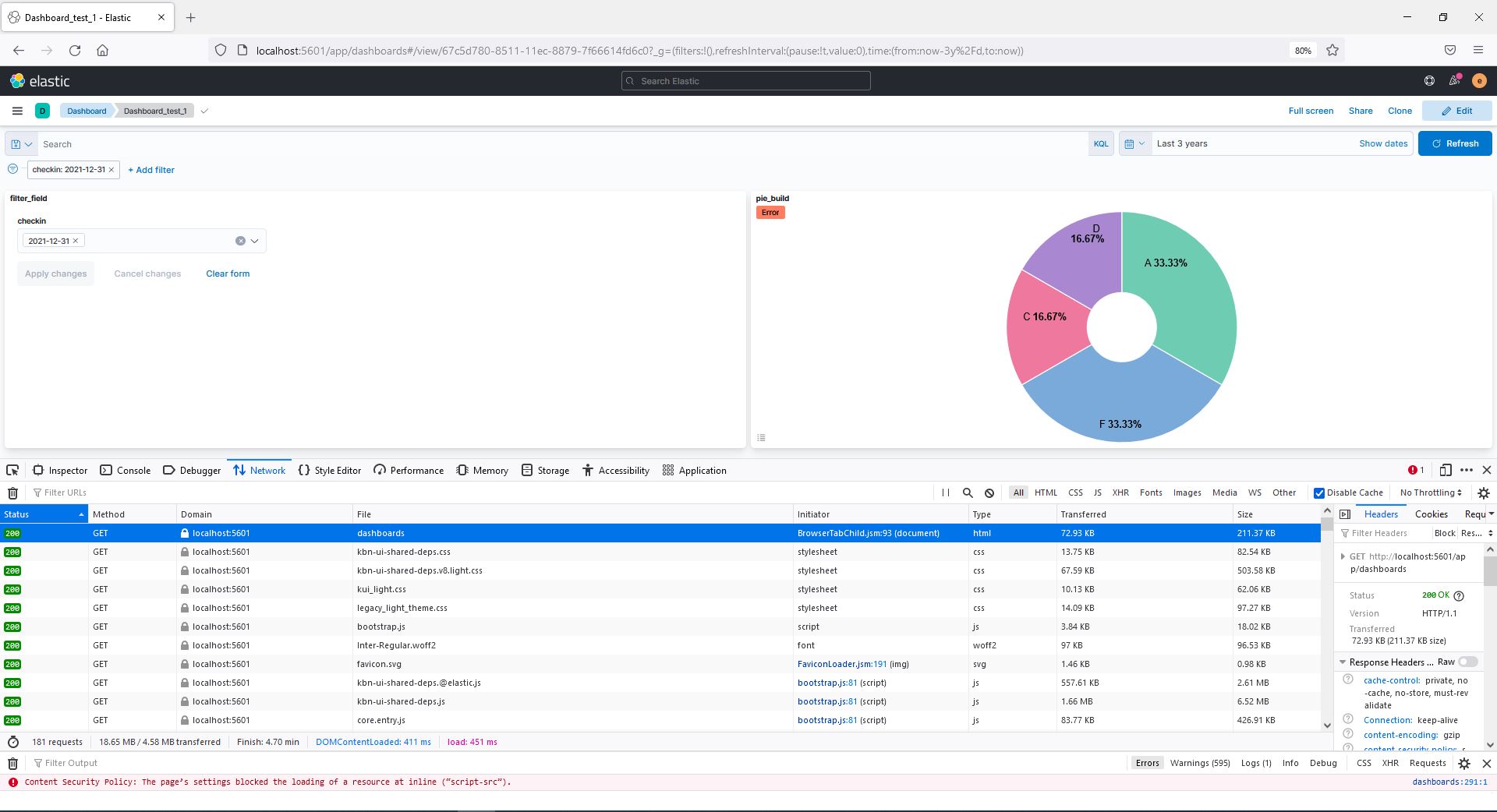
Task: Open the date quick menu calendar dropdown
Action: (x=1134, y=143)
